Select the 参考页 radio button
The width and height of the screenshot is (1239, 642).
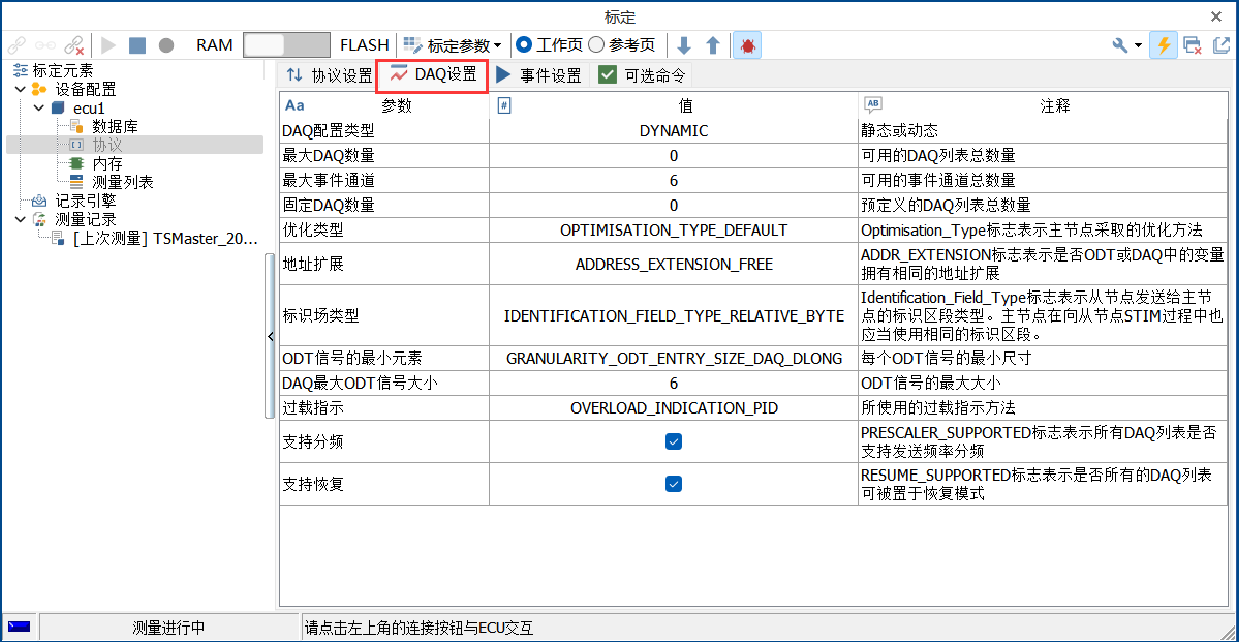tap(596, 45)
